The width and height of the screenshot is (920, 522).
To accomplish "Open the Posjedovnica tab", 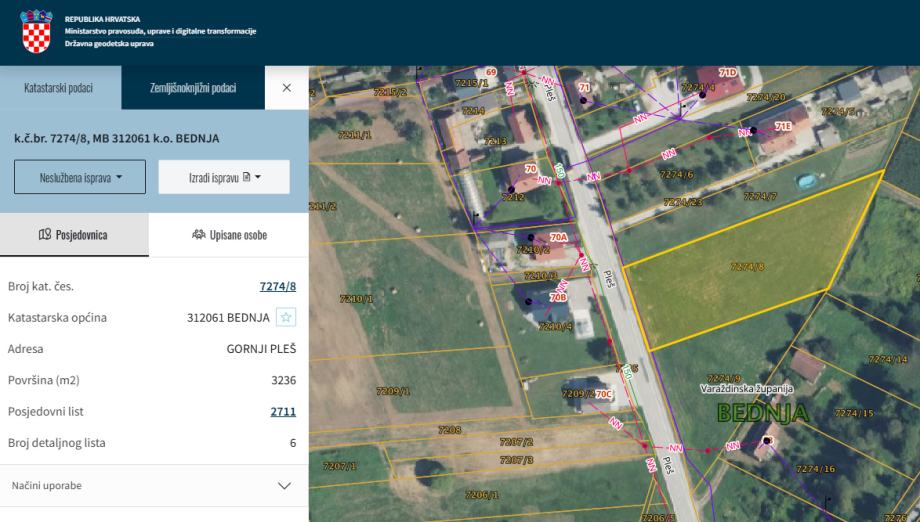I will (x=74, y=235).
